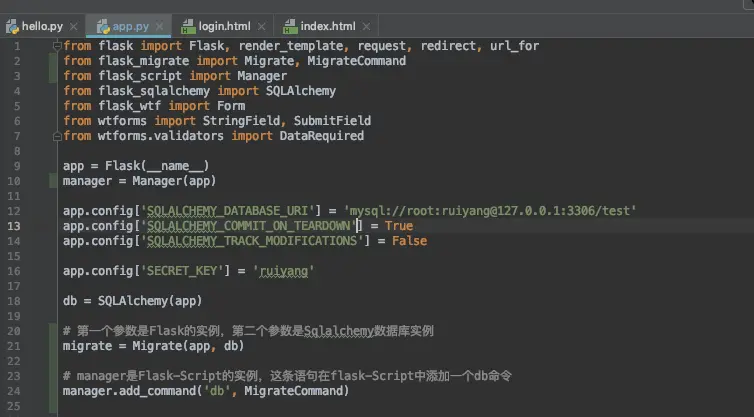Click line number 13 in the gutter

point(14,226)
